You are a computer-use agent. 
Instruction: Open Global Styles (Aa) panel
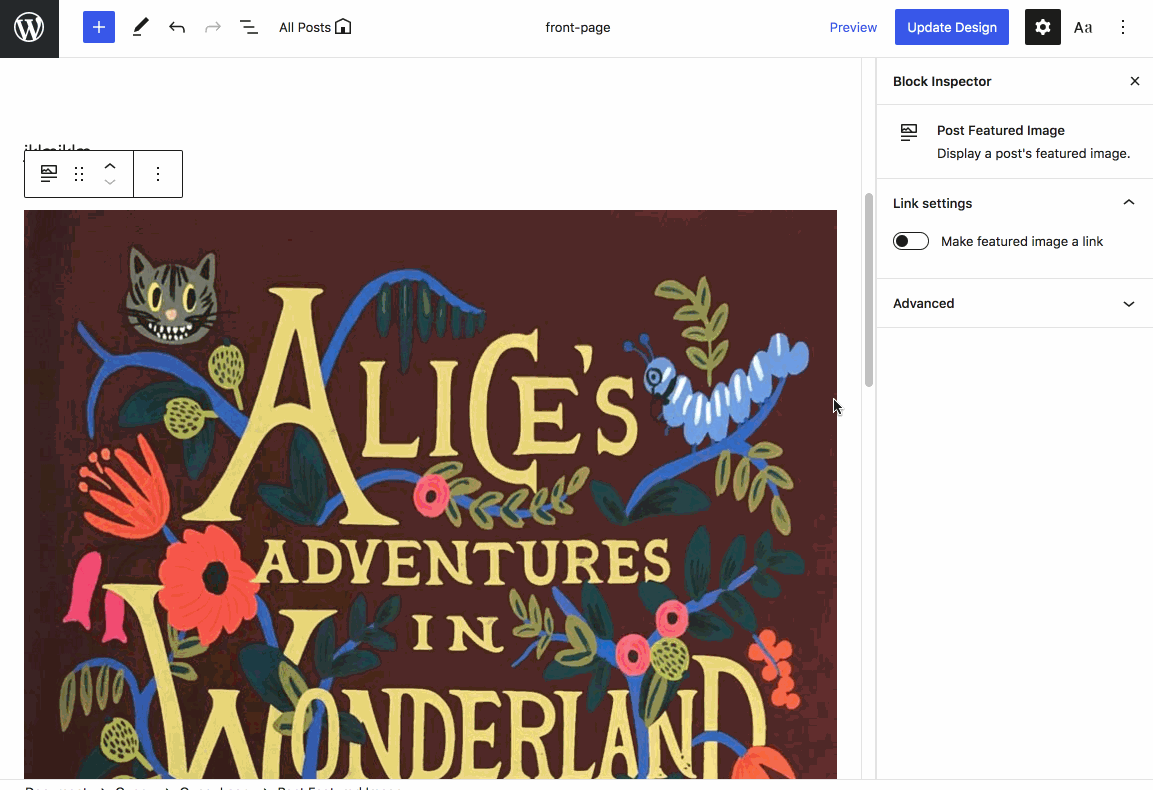click(1082, 27)
